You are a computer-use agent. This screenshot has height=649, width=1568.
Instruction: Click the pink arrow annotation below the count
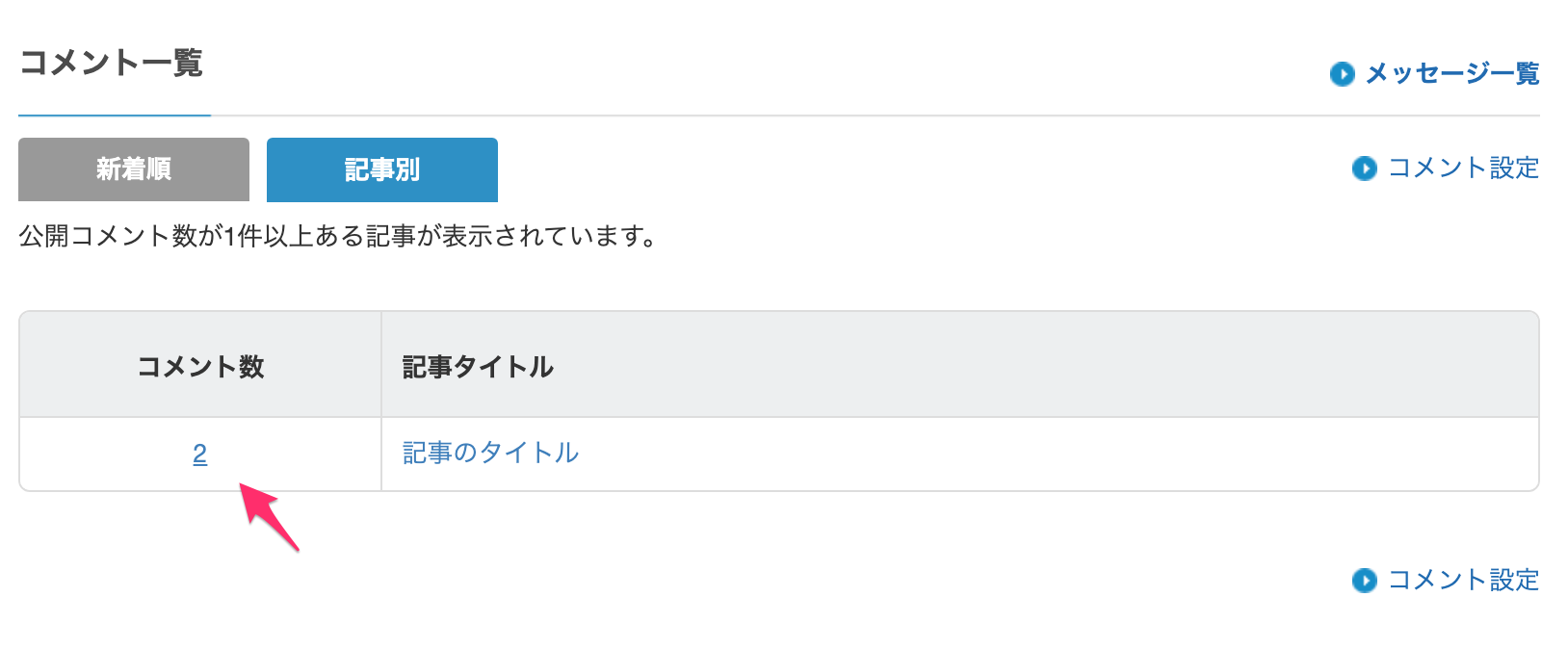[269, 517]
